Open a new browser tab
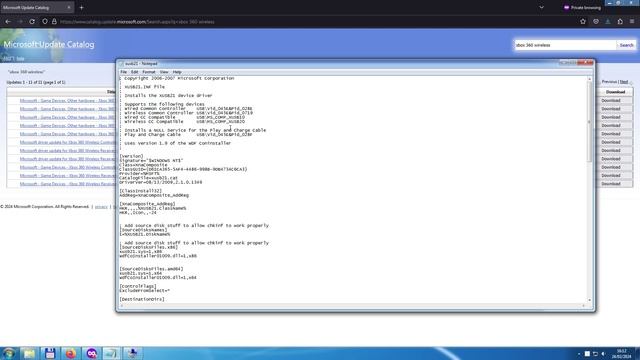Screen dimensions: 640x360 (x=81, y=7)
